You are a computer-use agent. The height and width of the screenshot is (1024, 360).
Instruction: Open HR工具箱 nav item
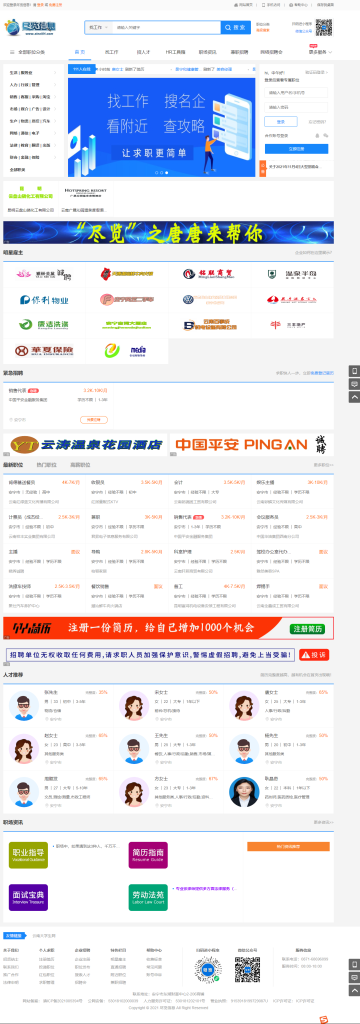tap(175, 52)
